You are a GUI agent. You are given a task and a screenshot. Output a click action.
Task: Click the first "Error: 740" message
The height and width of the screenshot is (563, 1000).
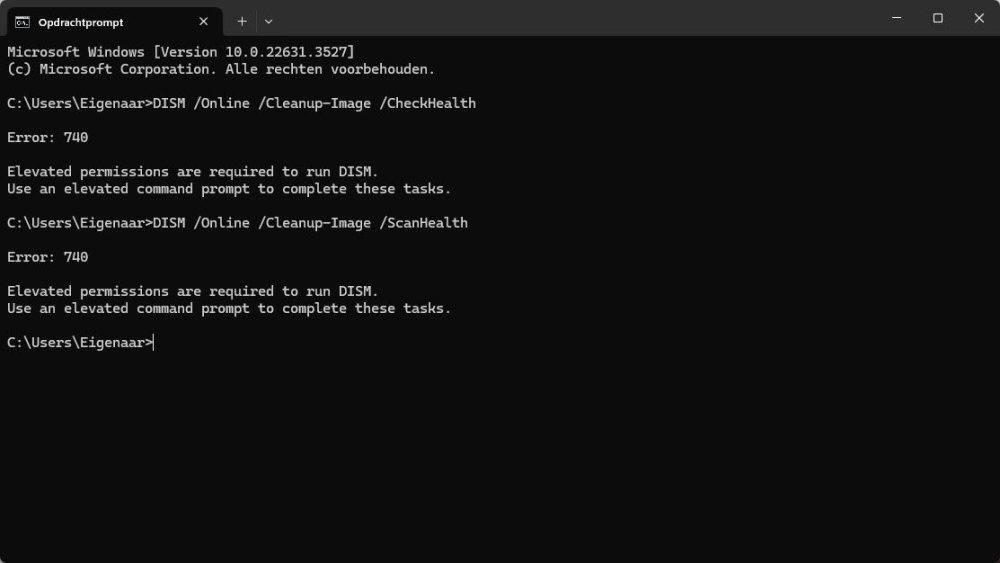coord(47,137)
